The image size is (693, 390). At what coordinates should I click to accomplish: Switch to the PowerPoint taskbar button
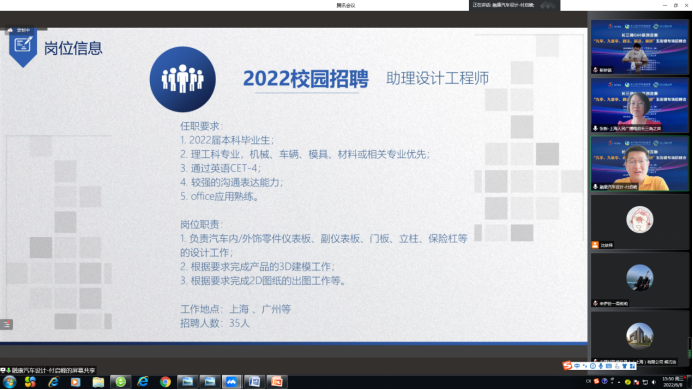click(277, 382)
